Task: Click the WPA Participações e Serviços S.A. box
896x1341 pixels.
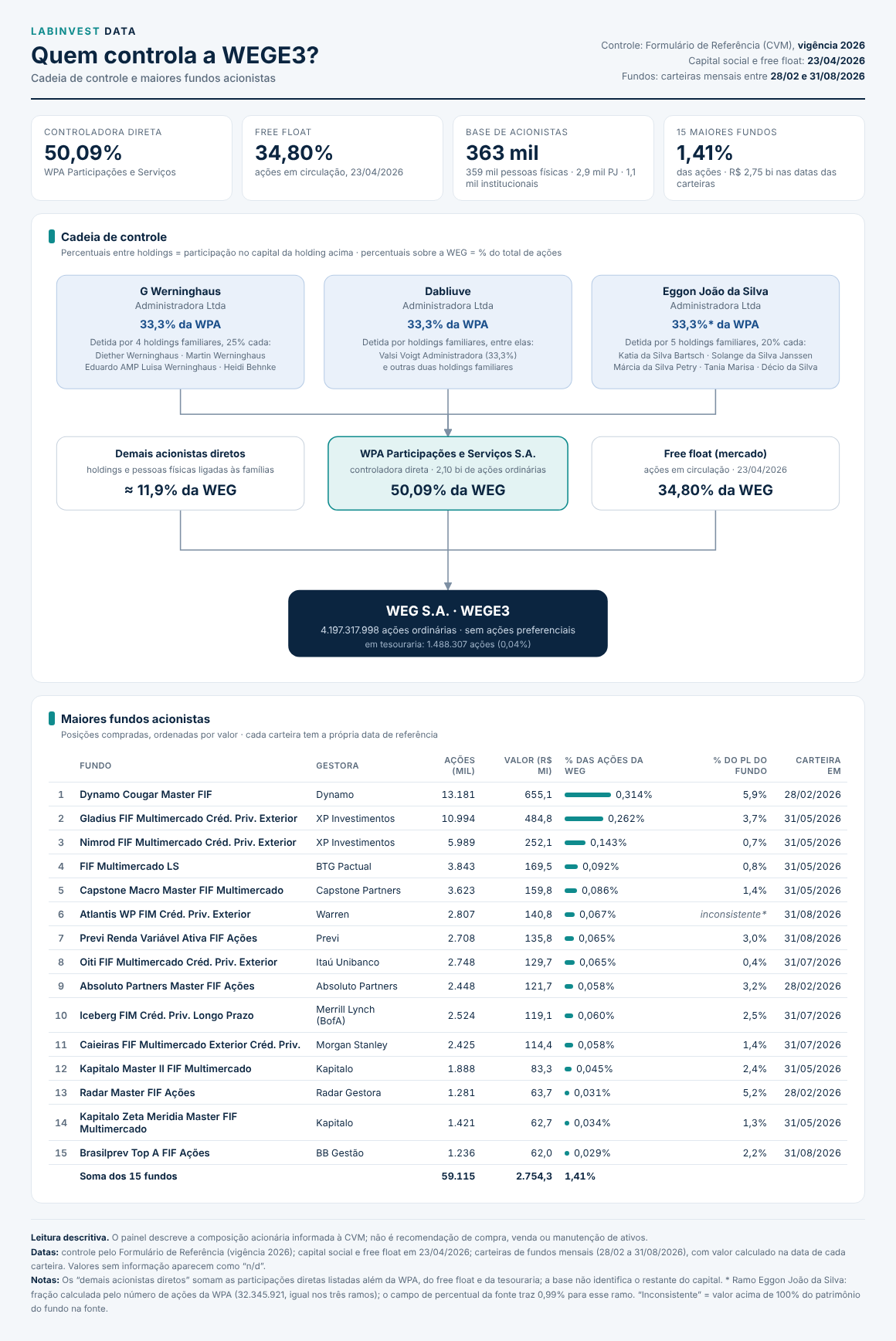Action: point(448,473)
